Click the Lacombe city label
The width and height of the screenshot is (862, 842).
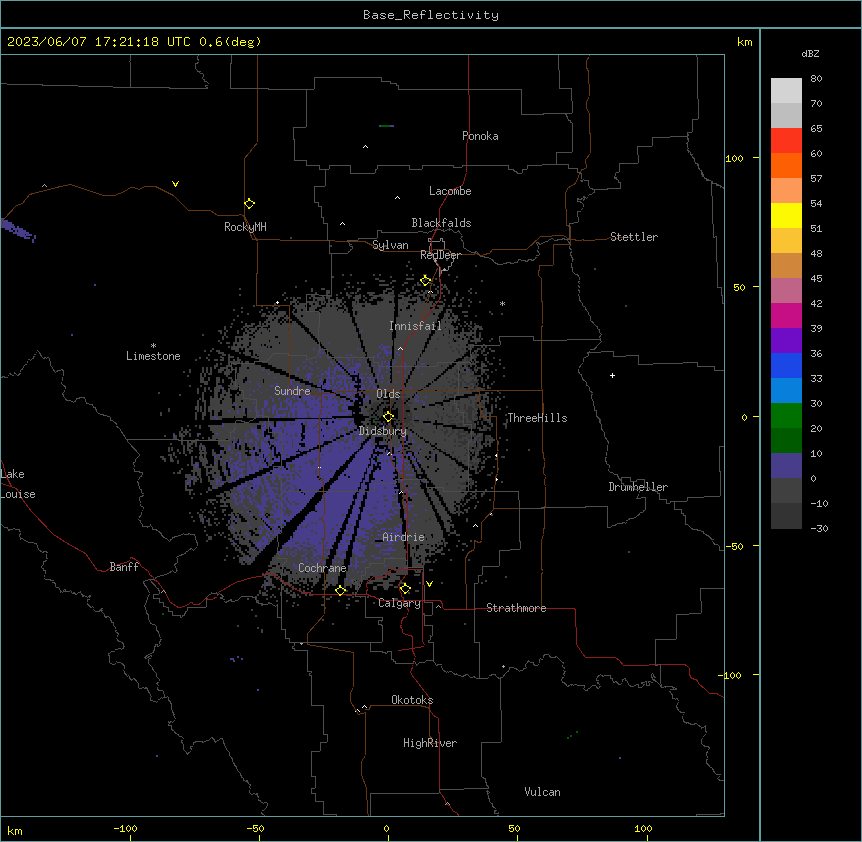tap(450, 191)
